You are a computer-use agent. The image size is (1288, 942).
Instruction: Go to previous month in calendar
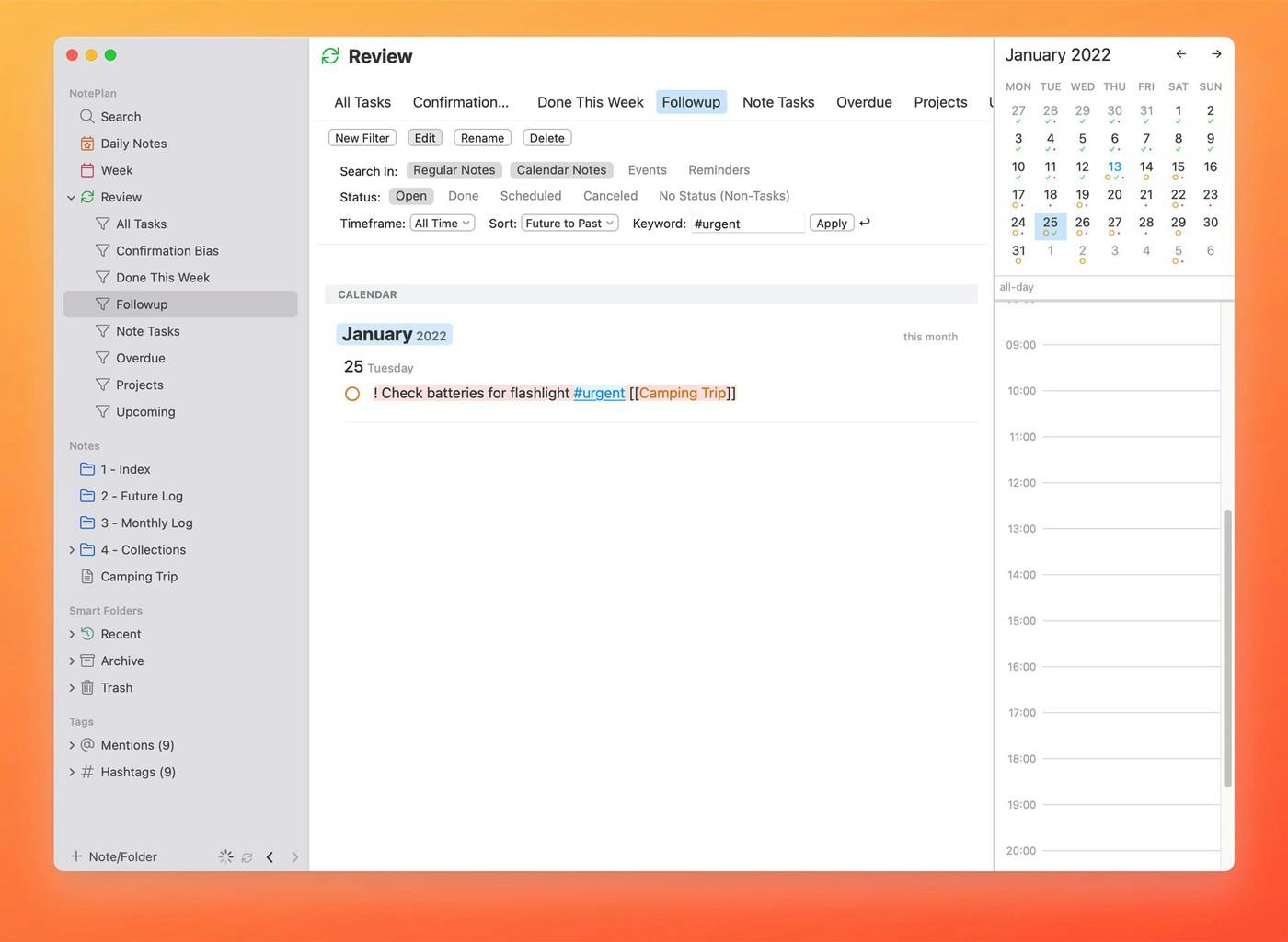coord(1180,54)
